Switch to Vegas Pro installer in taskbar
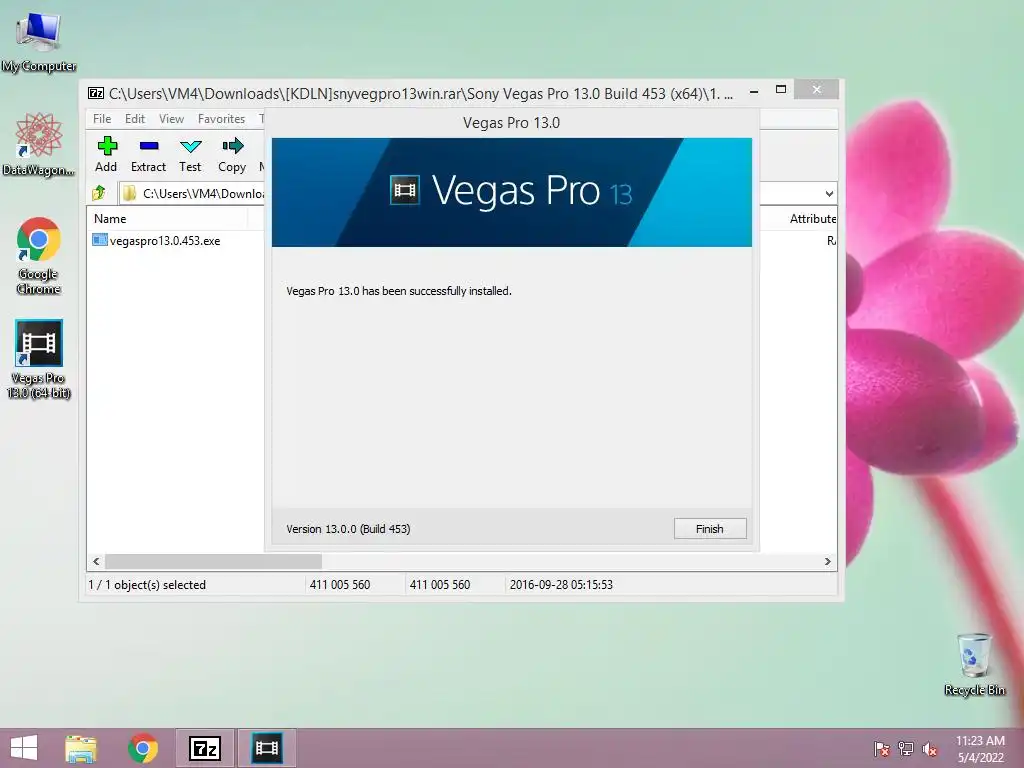The width and height of the screenshot is (1024, 768). (266, 748)
